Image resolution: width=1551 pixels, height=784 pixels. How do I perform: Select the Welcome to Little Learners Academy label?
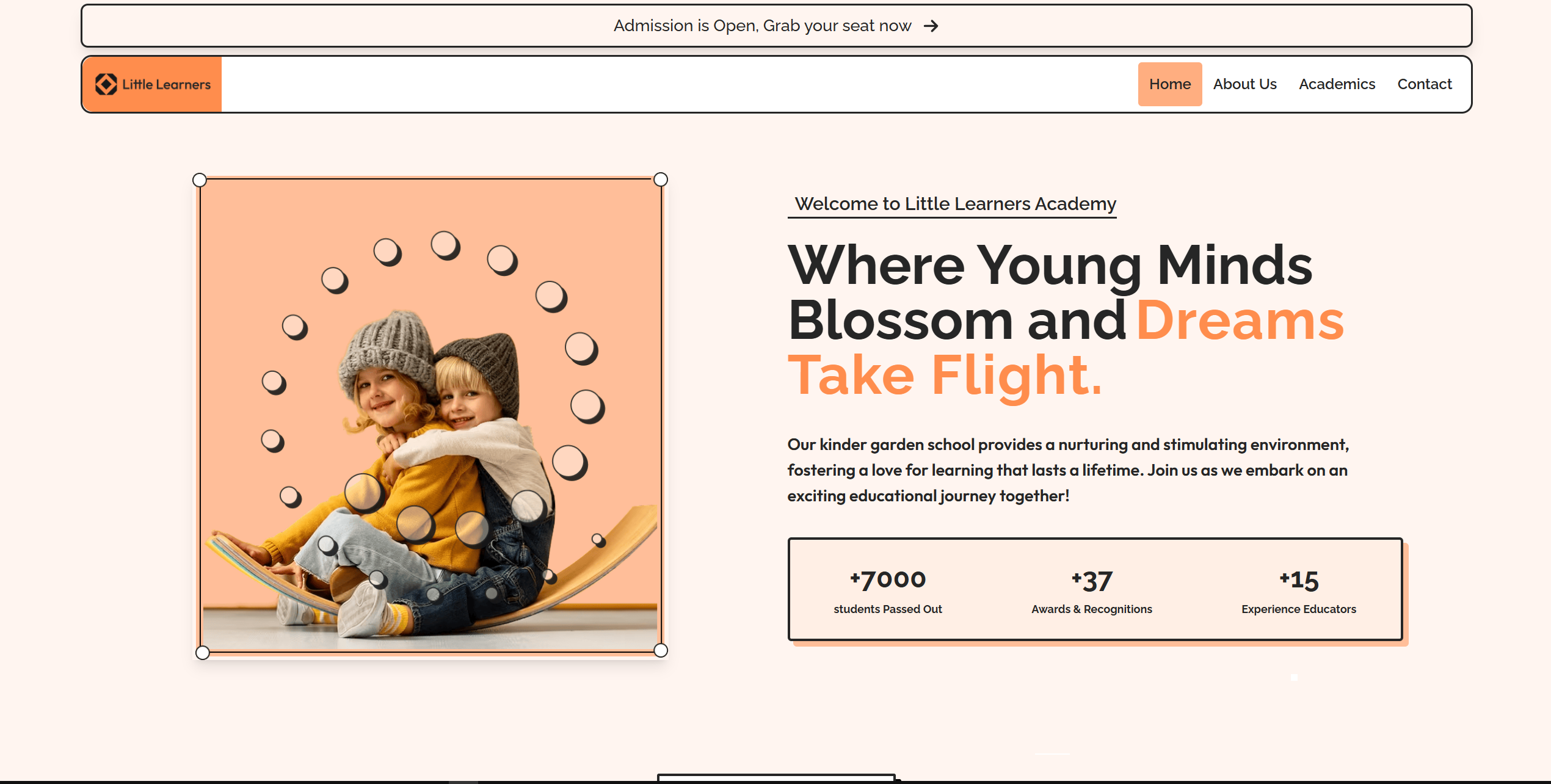(955, 203)
